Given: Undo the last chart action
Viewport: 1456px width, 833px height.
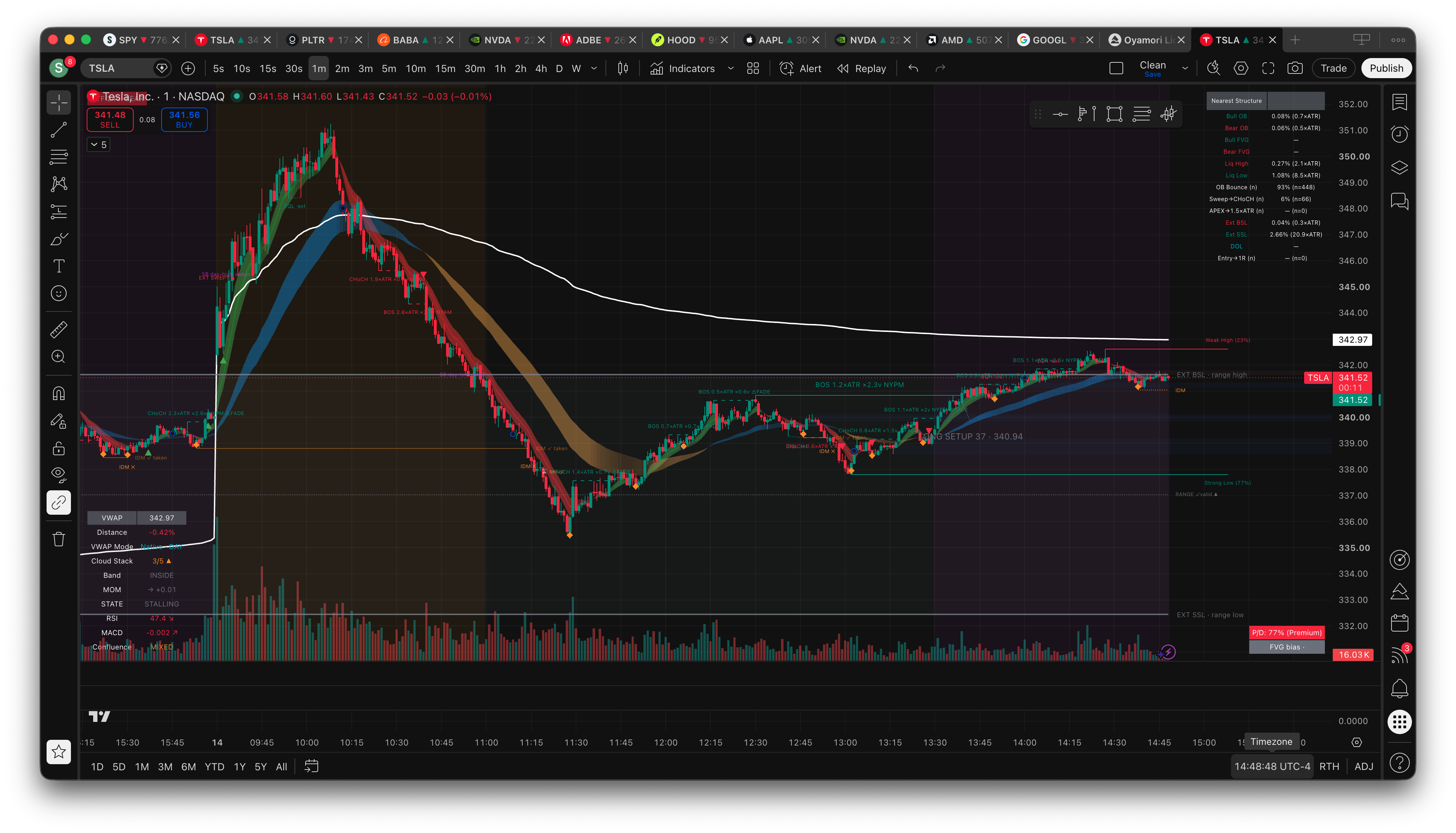Looking at the screenshot, I should point(913,69).
